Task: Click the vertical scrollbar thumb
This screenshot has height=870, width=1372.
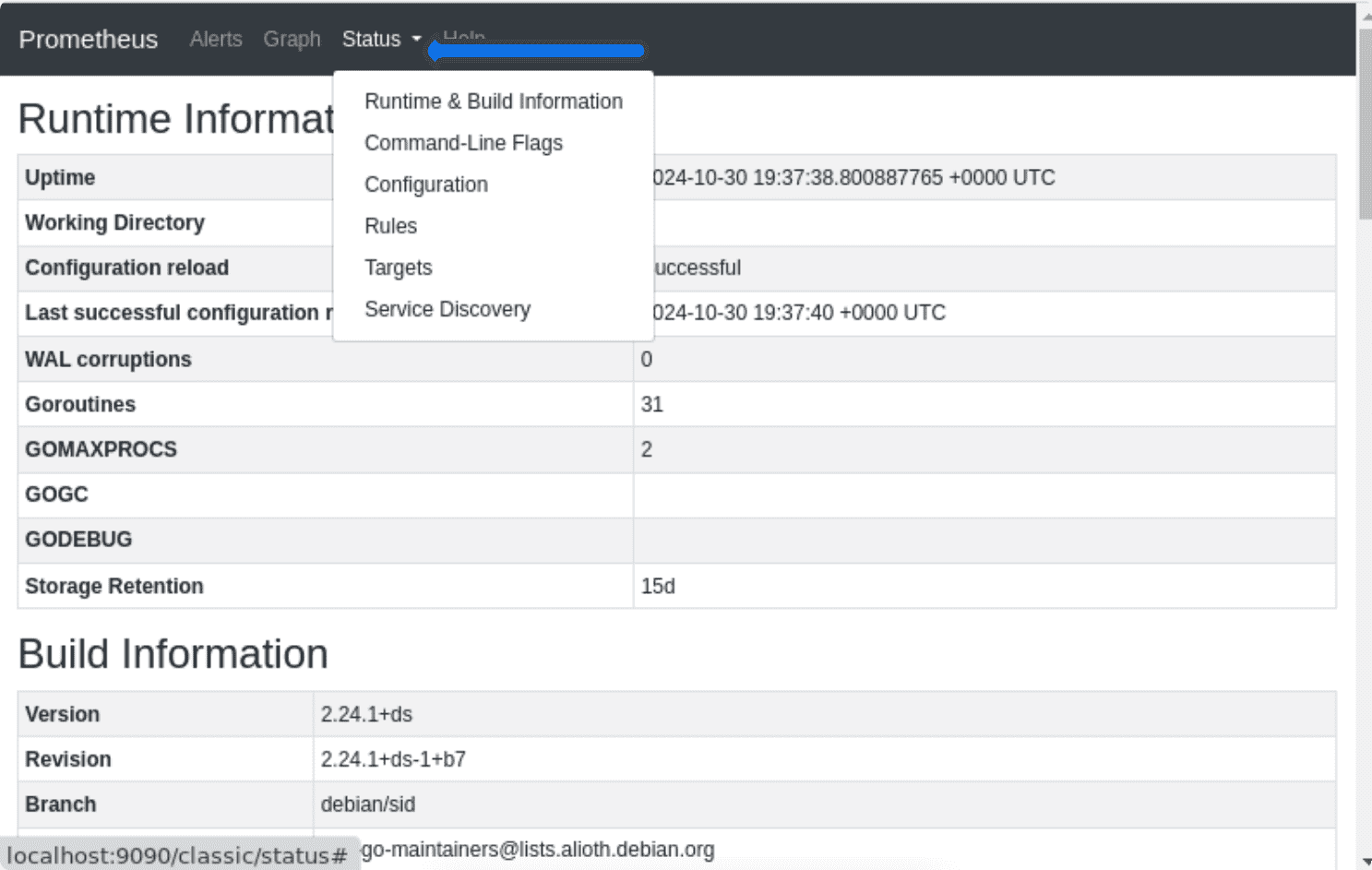Action: click(x=1365, y=120)
